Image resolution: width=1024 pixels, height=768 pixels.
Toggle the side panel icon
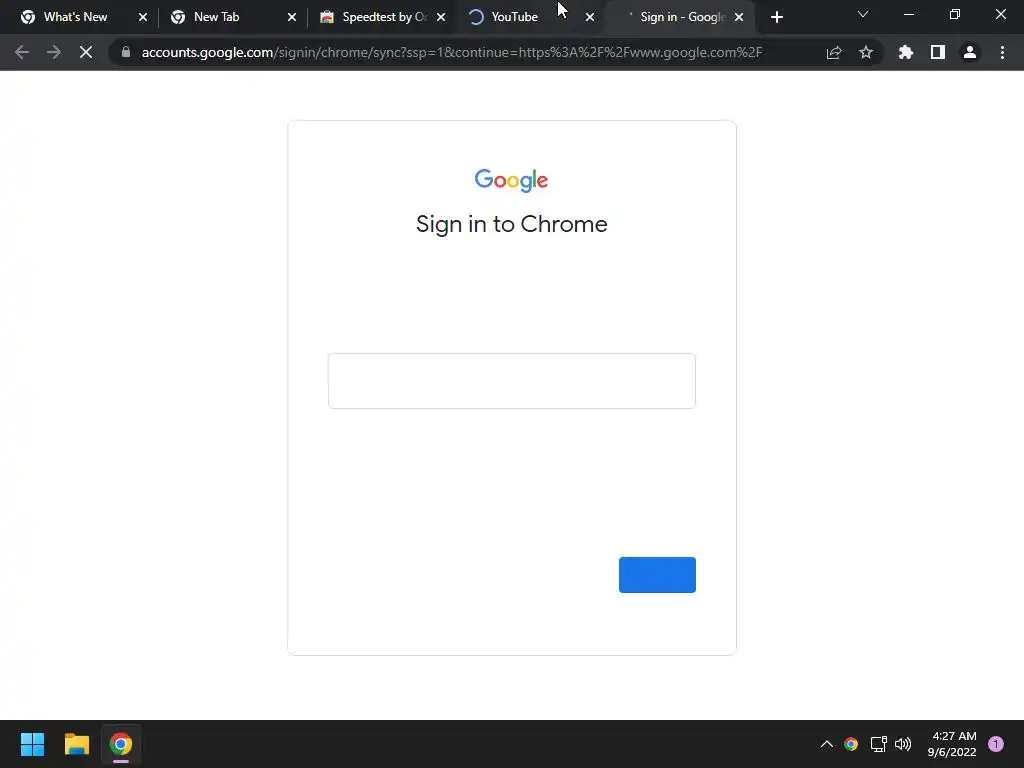[938, 52]
